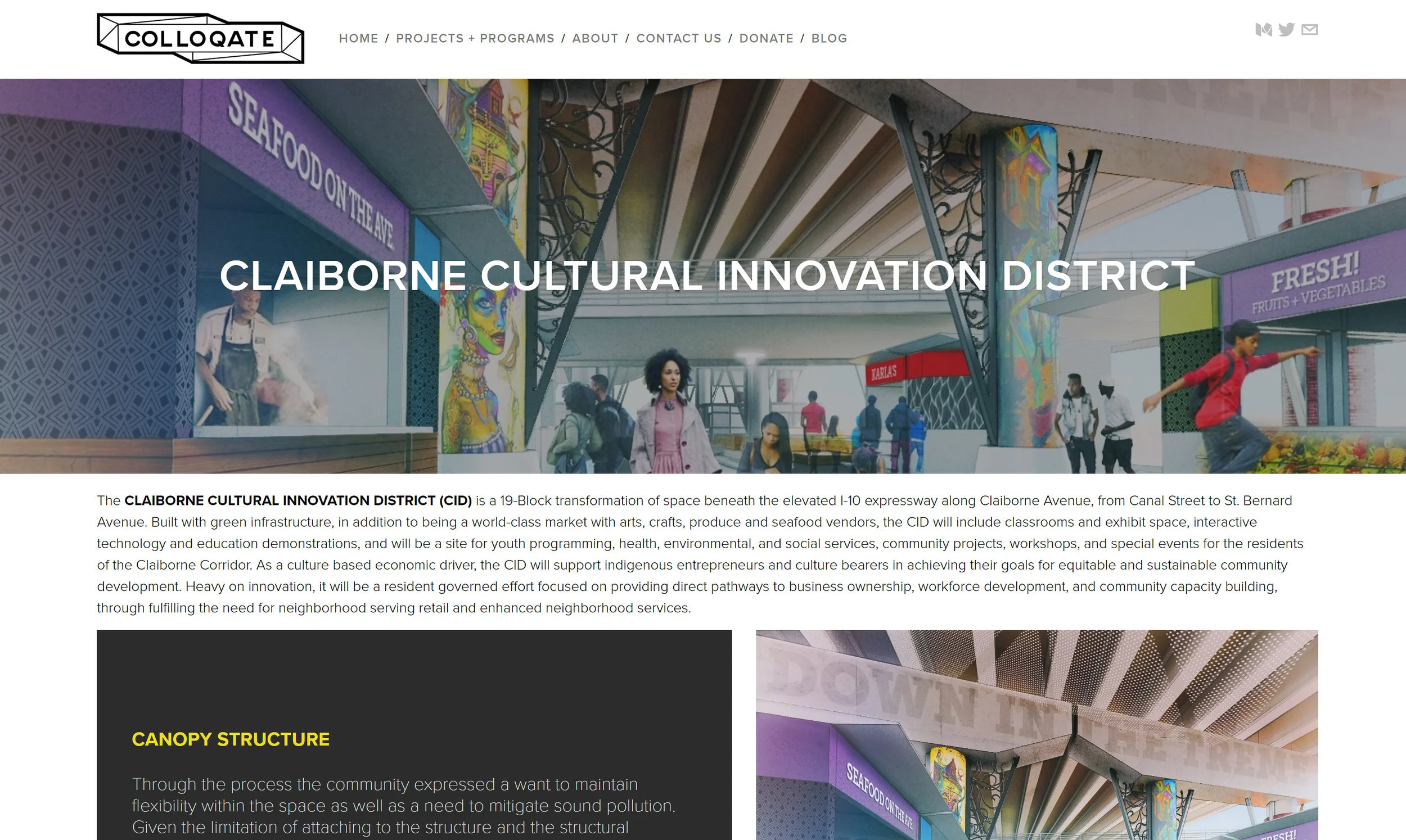Screen dimensions: 1406x840
Task: Open the Medium social icon
Action: pos(1263,29)
